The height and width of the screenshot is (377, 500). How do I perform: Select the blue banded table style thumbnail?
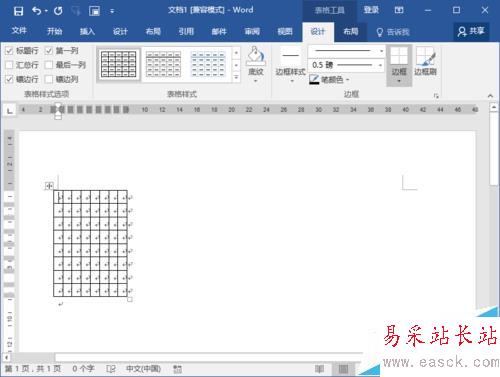(x=208, y=64)
